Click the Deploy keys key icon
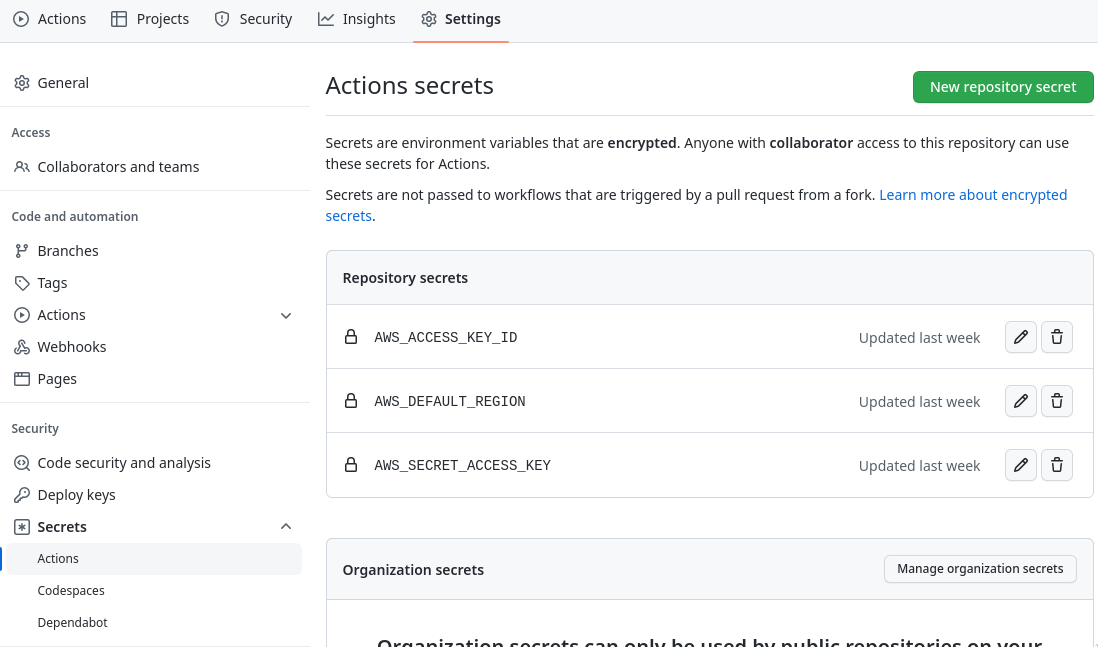Viewport: 1098px width, 647px height. pos(22,495)
